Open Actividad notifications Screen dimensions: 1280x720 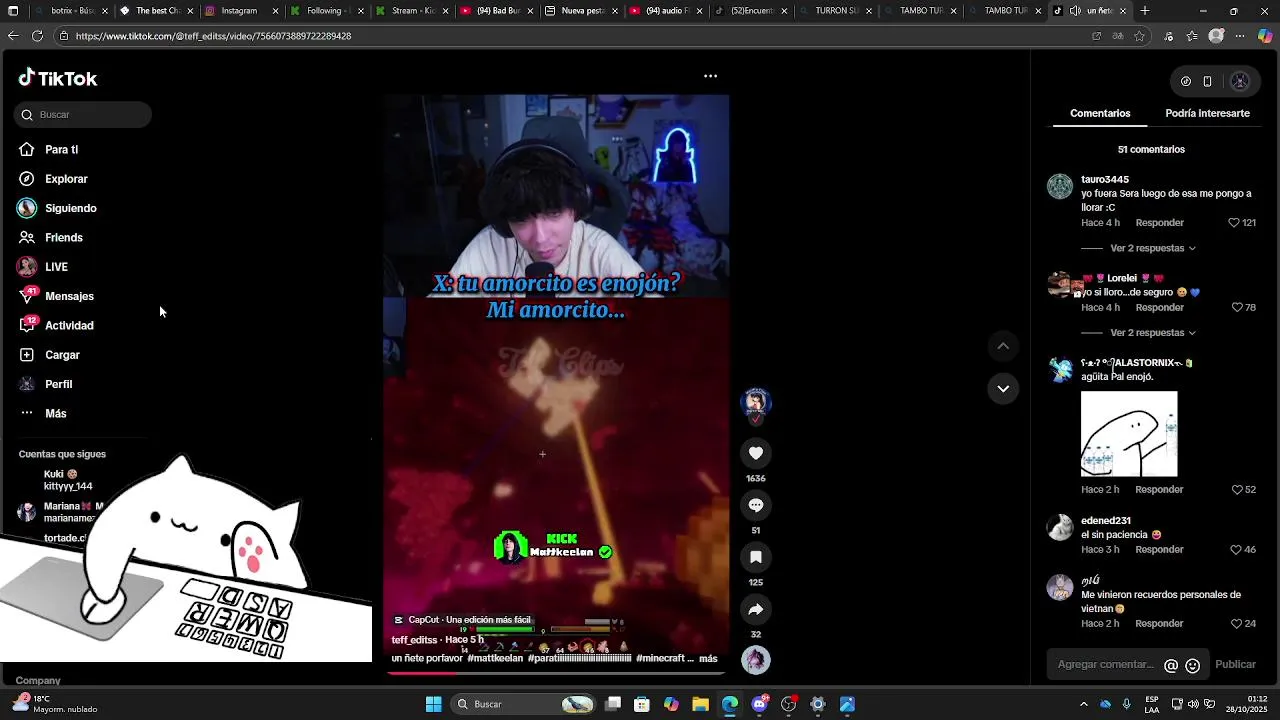coord(69,326)
